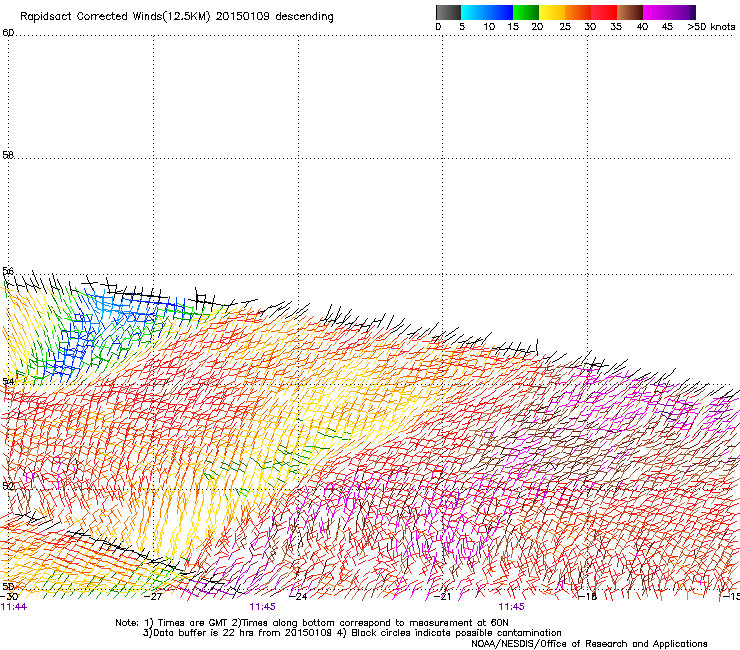Click the NOAA/NESDIS credit text
This screenshot has height=650, width=740.
click(x=589, y=643)
